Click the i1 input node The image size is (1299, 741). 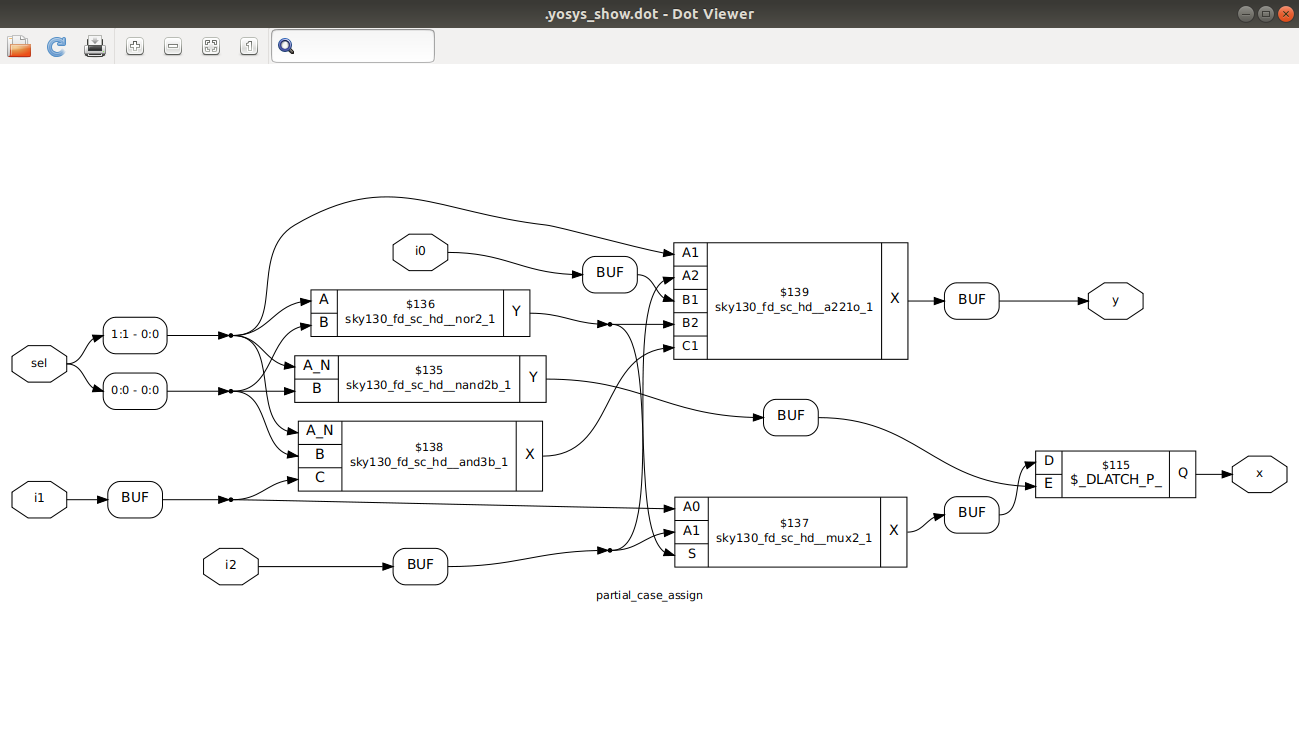[39, 498]
